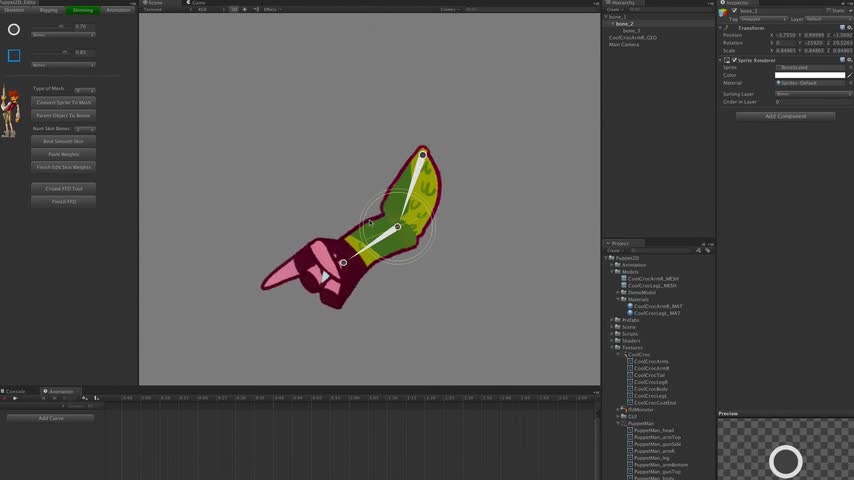Click the Finish FFD button

64,202
